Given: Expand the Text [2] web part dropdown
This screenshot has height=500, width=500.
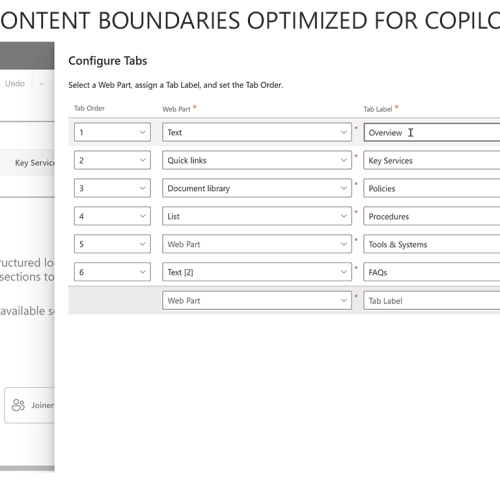Looking at the screenshot, I should [257, 272].
